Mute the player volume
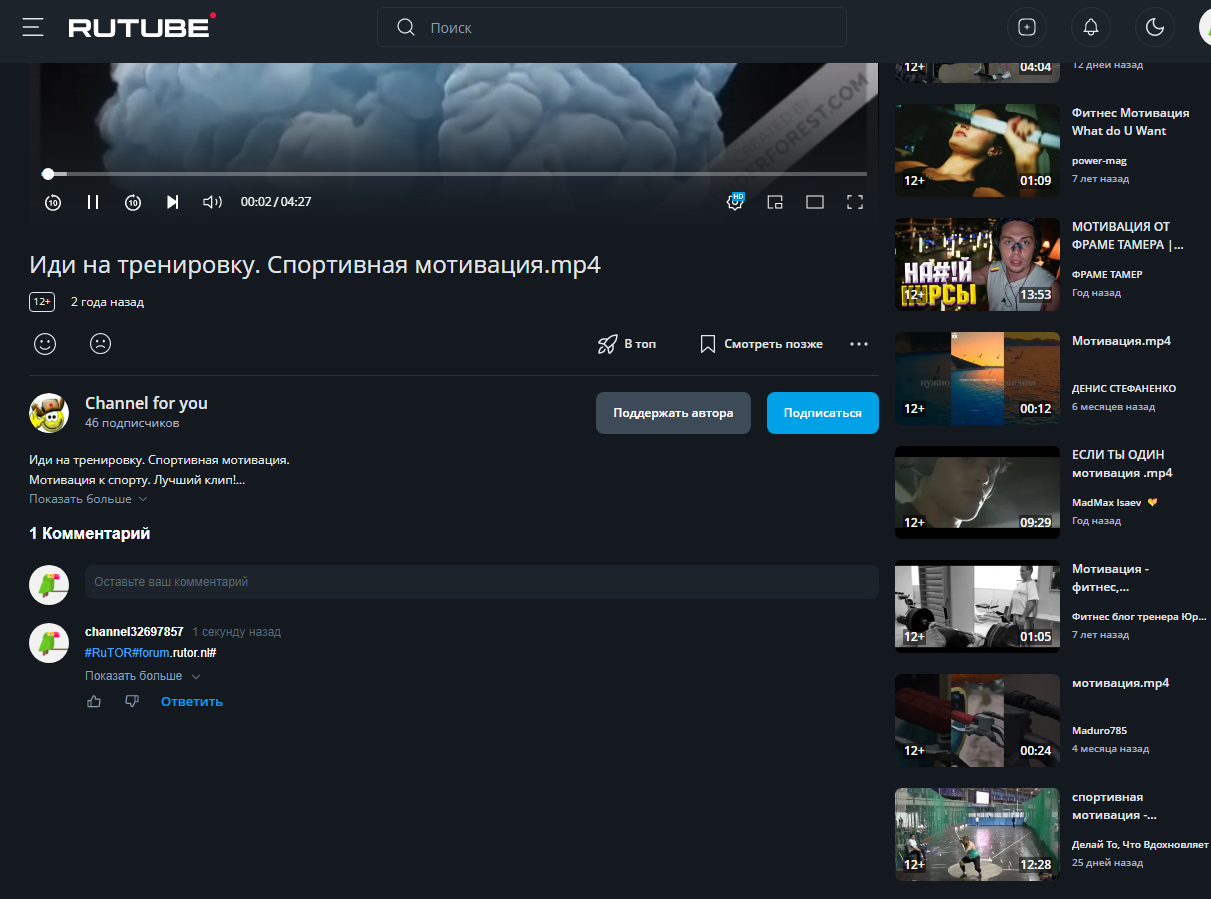The width and height of the screenshot is (1211, 899). click(212, 202)
